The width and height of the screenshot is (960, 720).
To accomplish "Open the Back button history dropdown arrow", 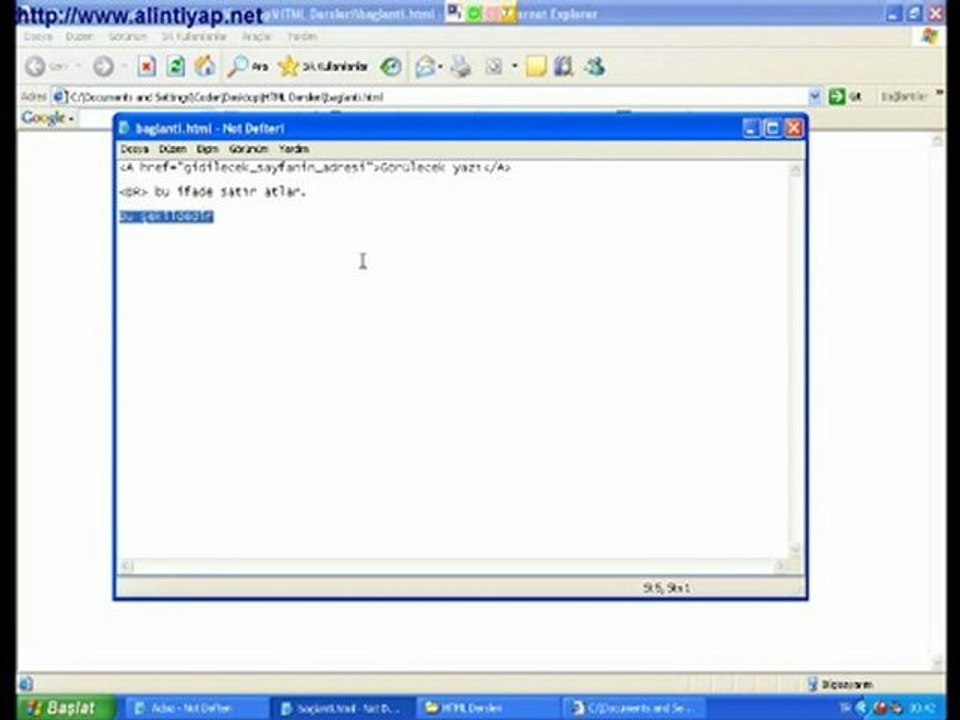I will (x=78, y=66).
